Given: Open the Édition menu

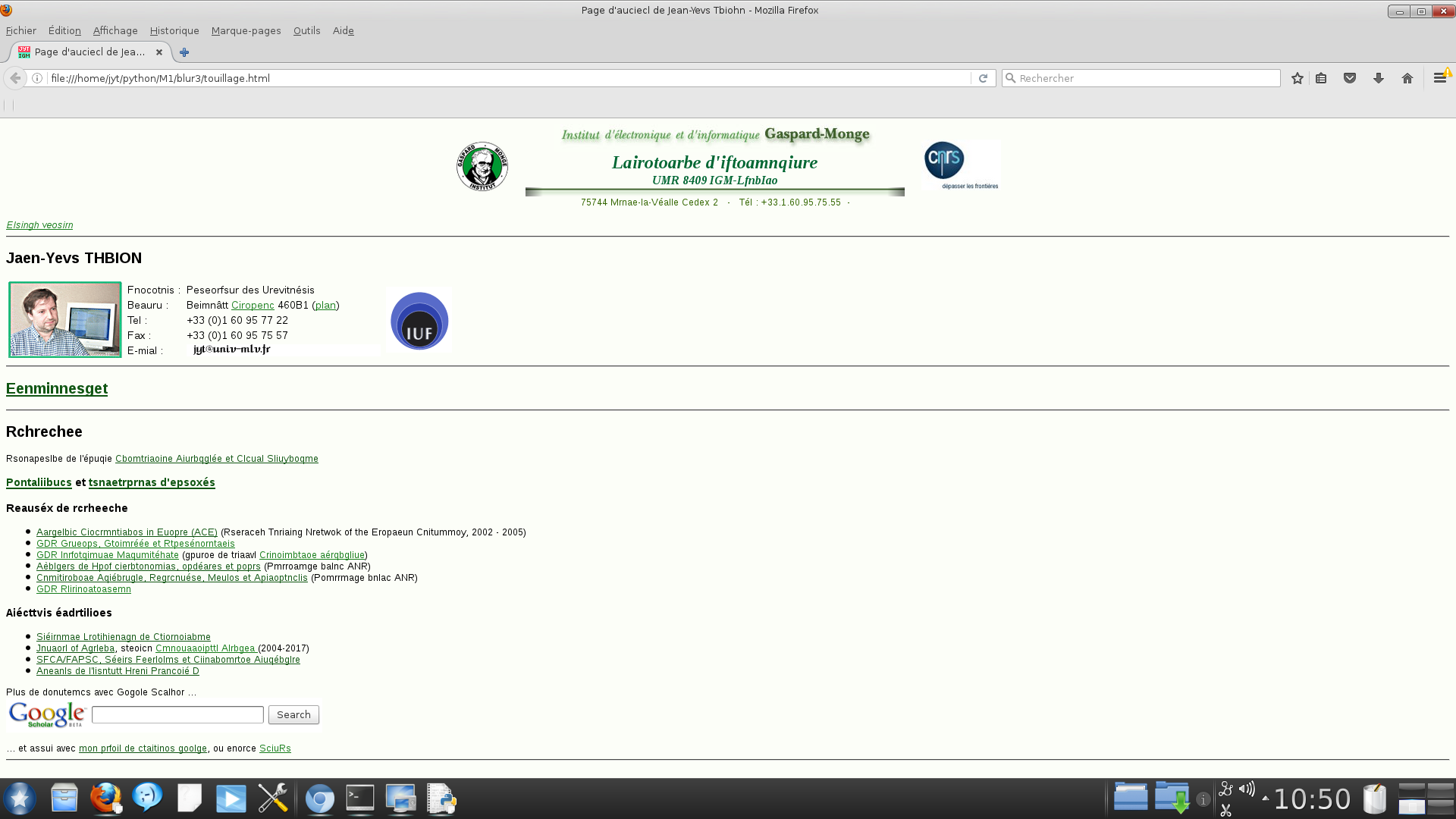Looking at the screenshot, I should click(64, 30).
